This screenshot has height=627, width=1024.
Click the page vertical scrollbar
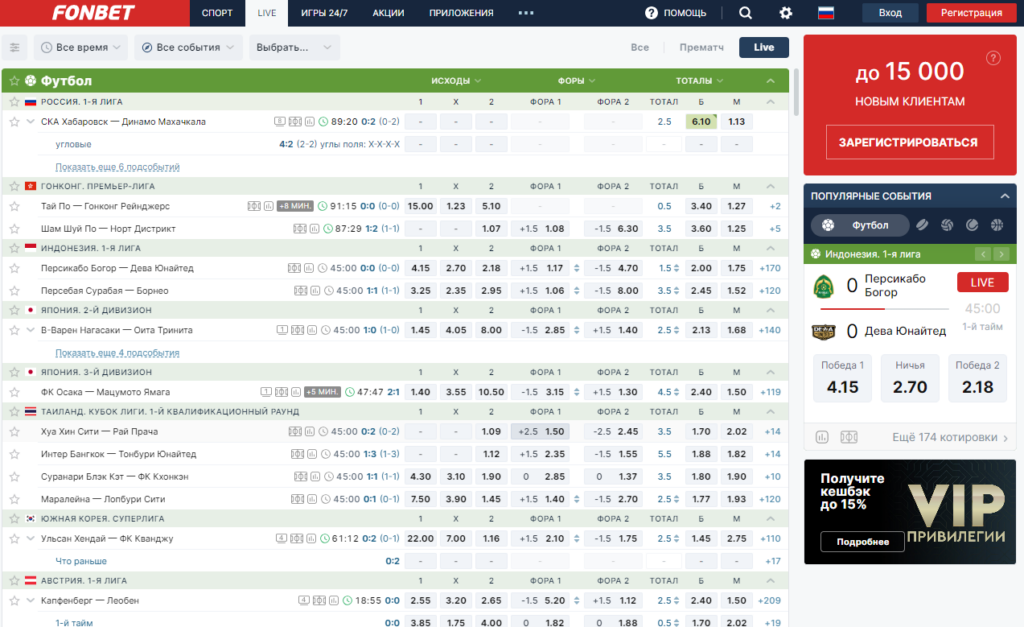pos(796,92)
